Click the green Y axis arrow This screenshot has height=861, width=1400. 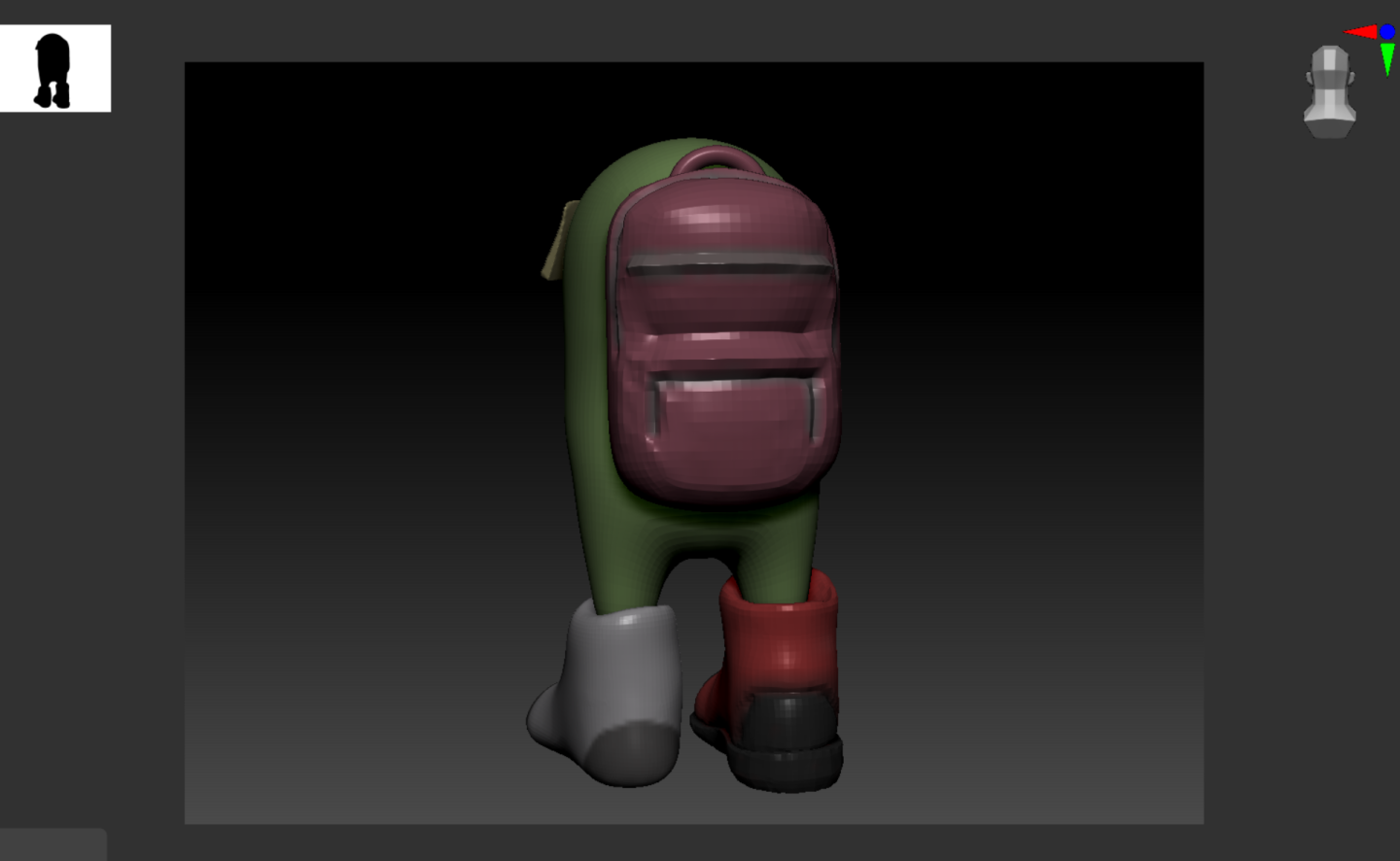pyautogui.click(x=1387, y=58)
